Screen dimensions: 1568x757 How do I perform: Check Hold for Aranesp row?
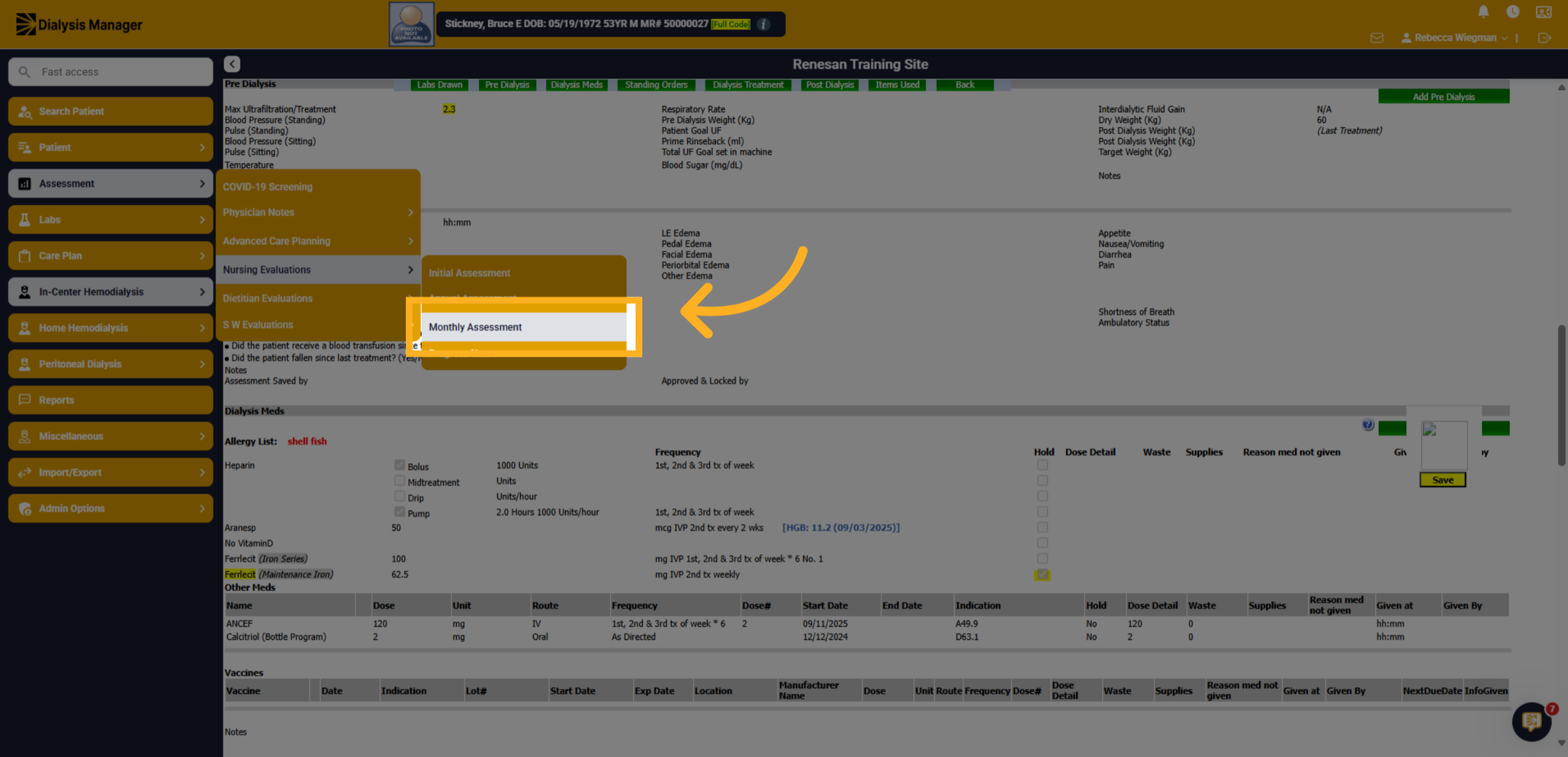1042,527
